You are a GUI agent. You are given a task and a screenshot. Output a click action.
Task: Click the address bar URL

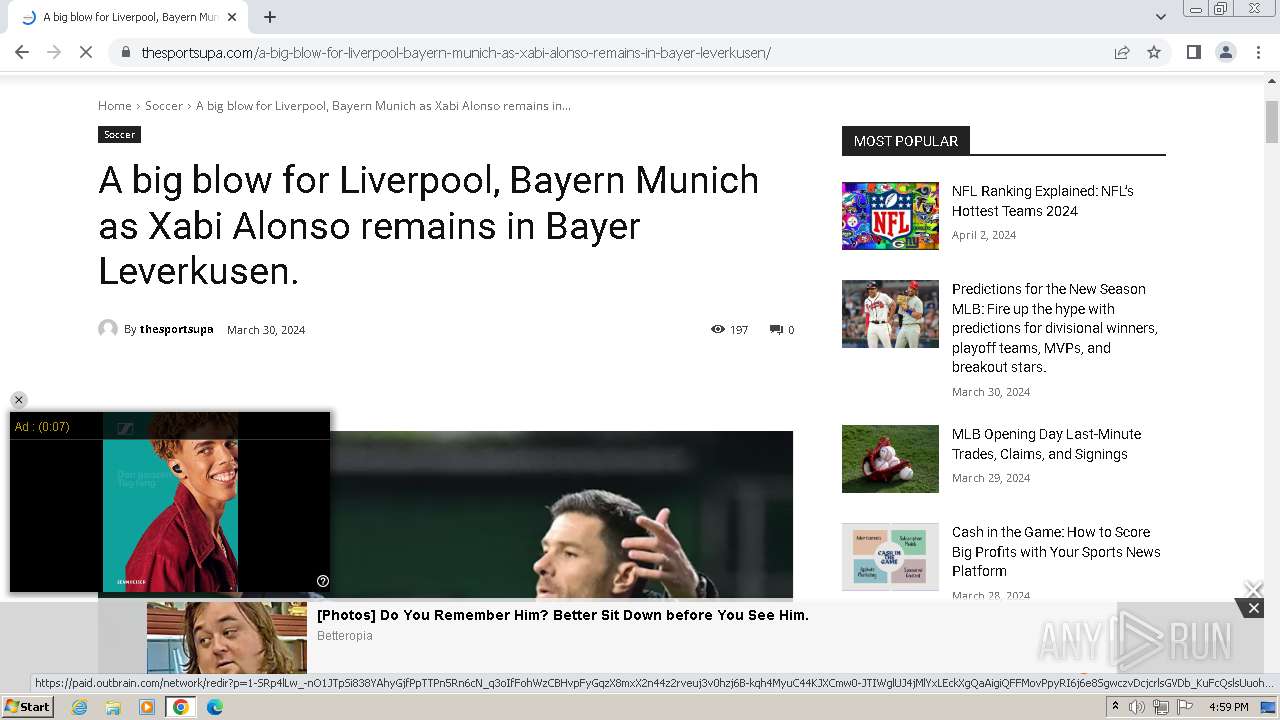pos(456,52)
